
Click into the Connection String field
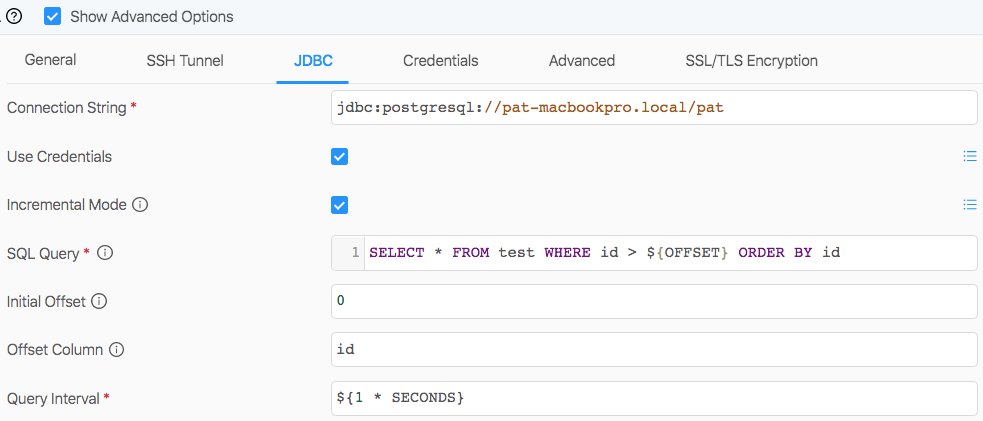[654, 108]
